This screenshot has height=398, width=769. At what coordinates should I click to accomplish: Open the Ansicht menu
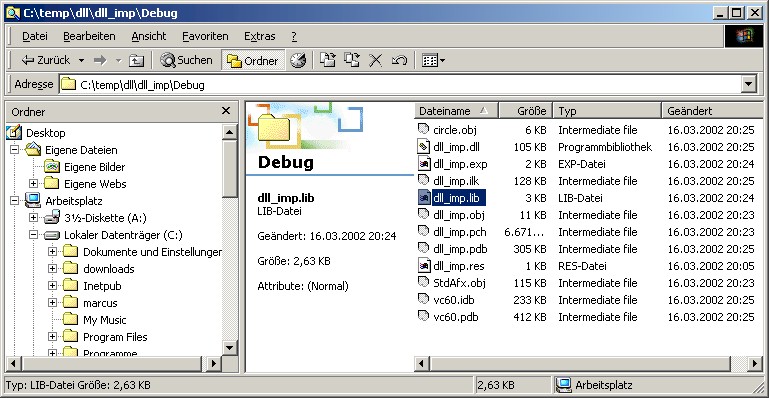[x=149, y=36]
